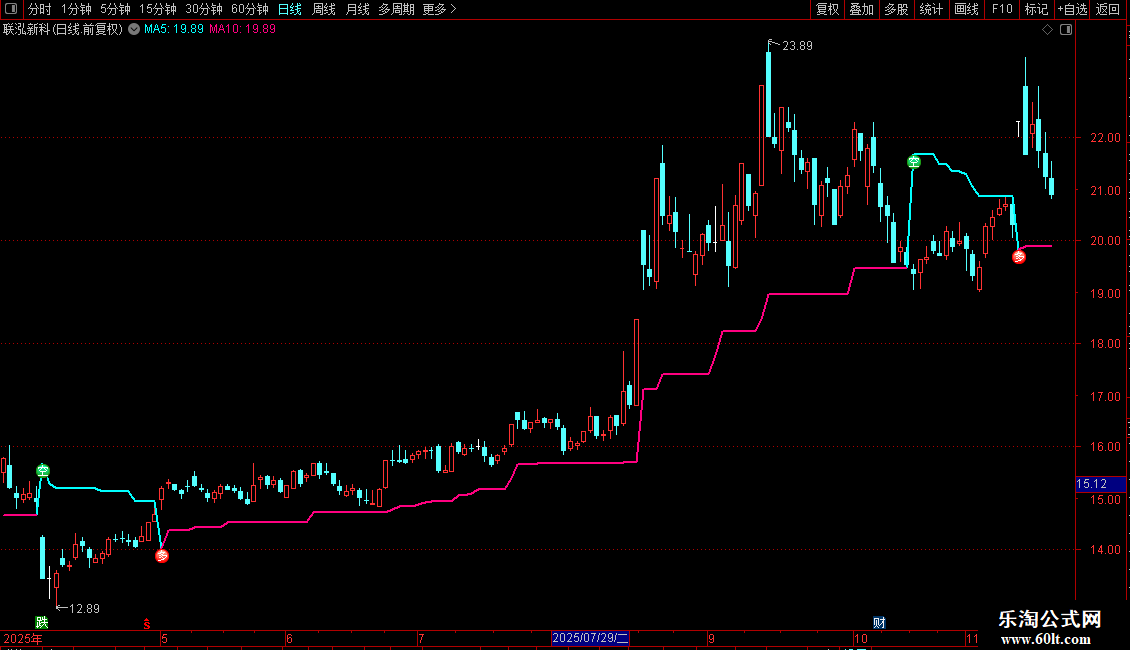This screenshot has width=1130, height=650.
Task: Click the red 多 signal marker near 14.00
Action: (x=162, y=556)
